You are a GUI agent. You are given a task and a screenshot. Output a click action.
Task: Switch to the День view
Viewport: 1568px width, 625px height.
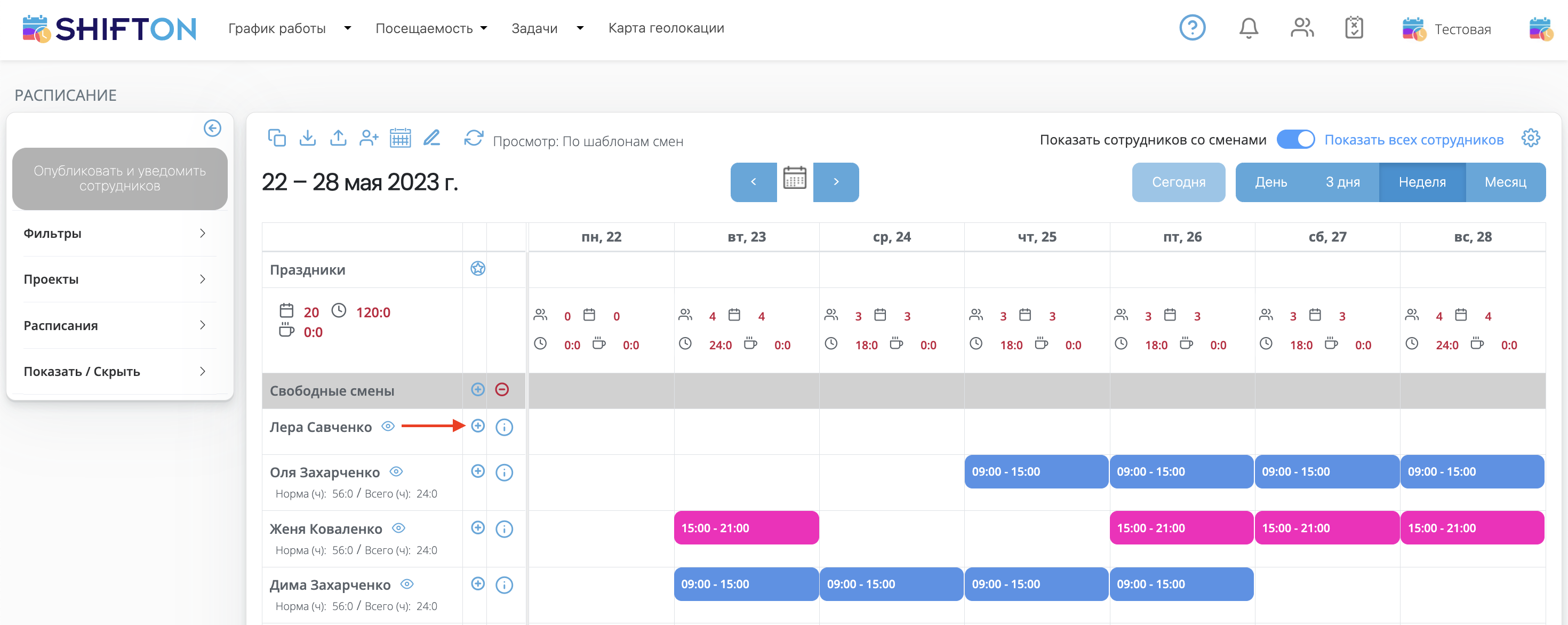(x=1270, y=182)
